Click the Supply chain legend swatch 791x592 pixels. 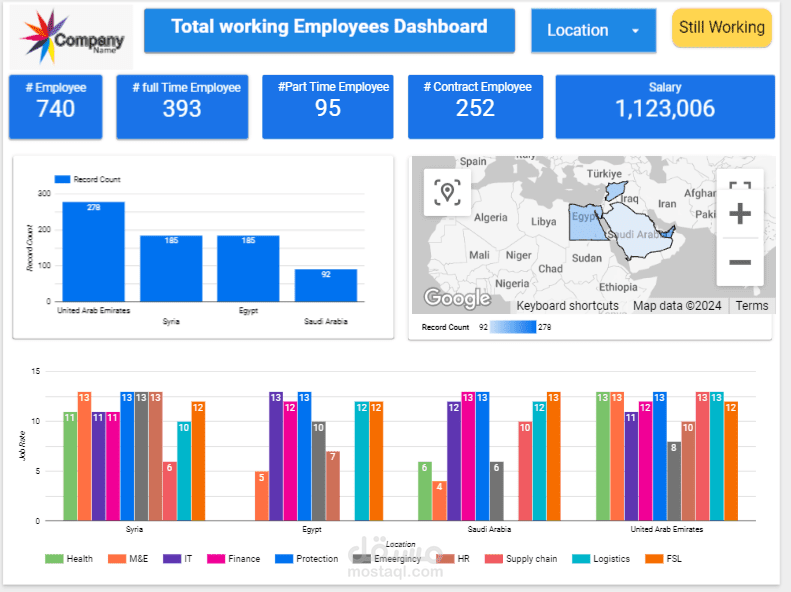click(494, 559)
